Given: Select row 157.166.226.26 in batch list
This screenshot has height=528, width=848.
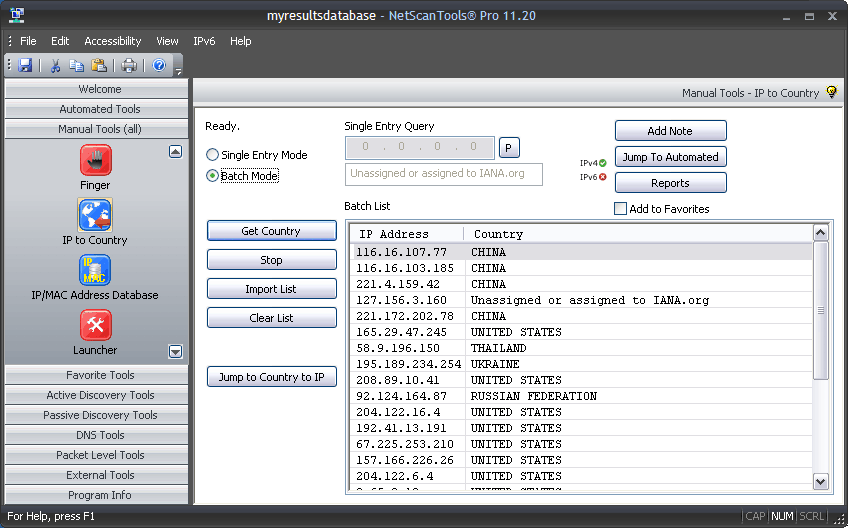Looking at the screenshot, I should [581, 460].
